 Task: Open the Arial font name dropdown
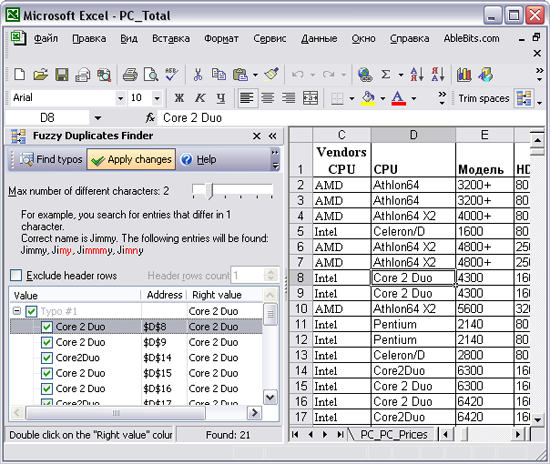(120, 98)
